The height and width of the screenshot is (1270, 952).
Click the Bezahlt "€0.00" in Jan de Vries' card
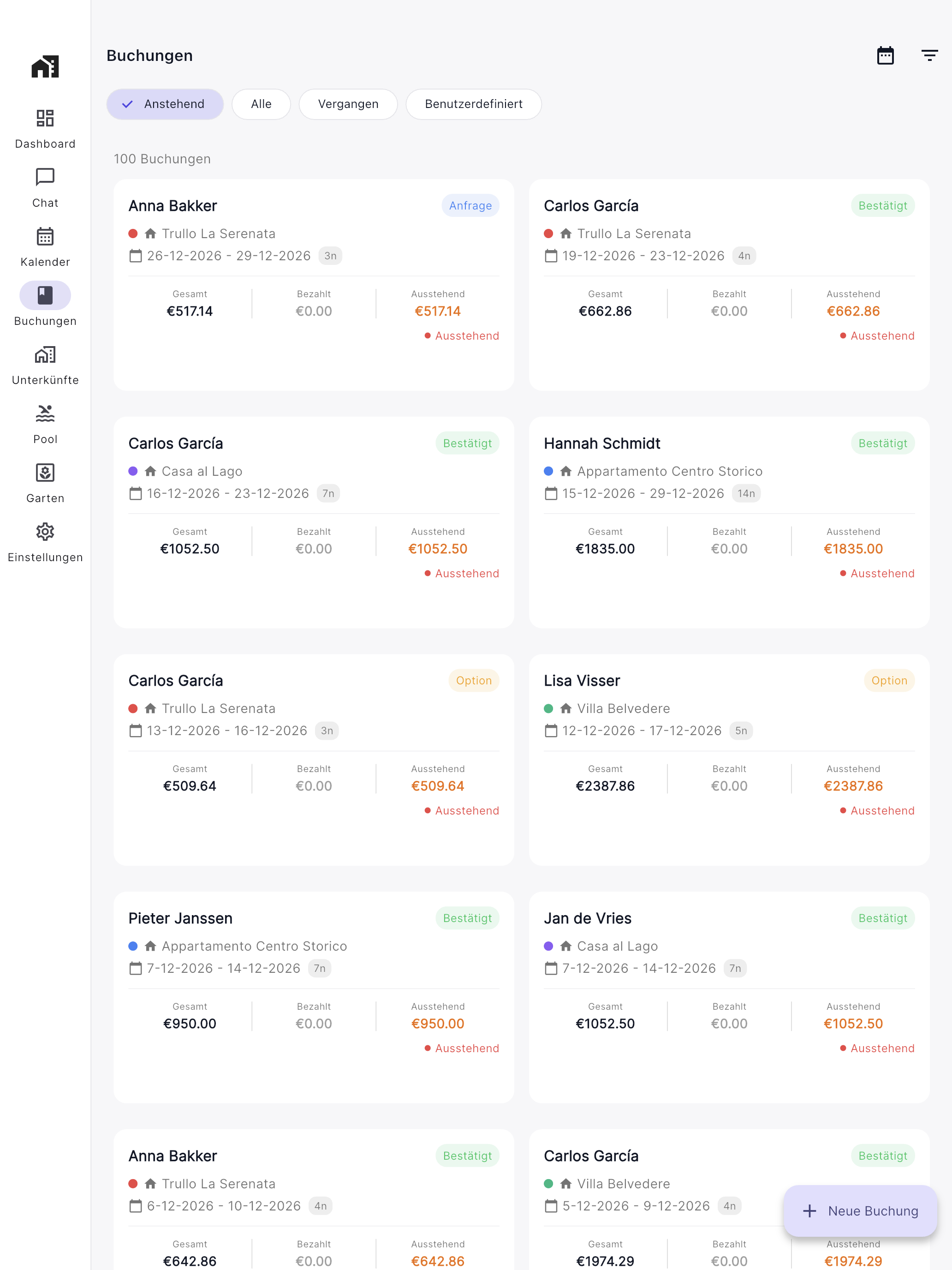[x=729, y=1024]
